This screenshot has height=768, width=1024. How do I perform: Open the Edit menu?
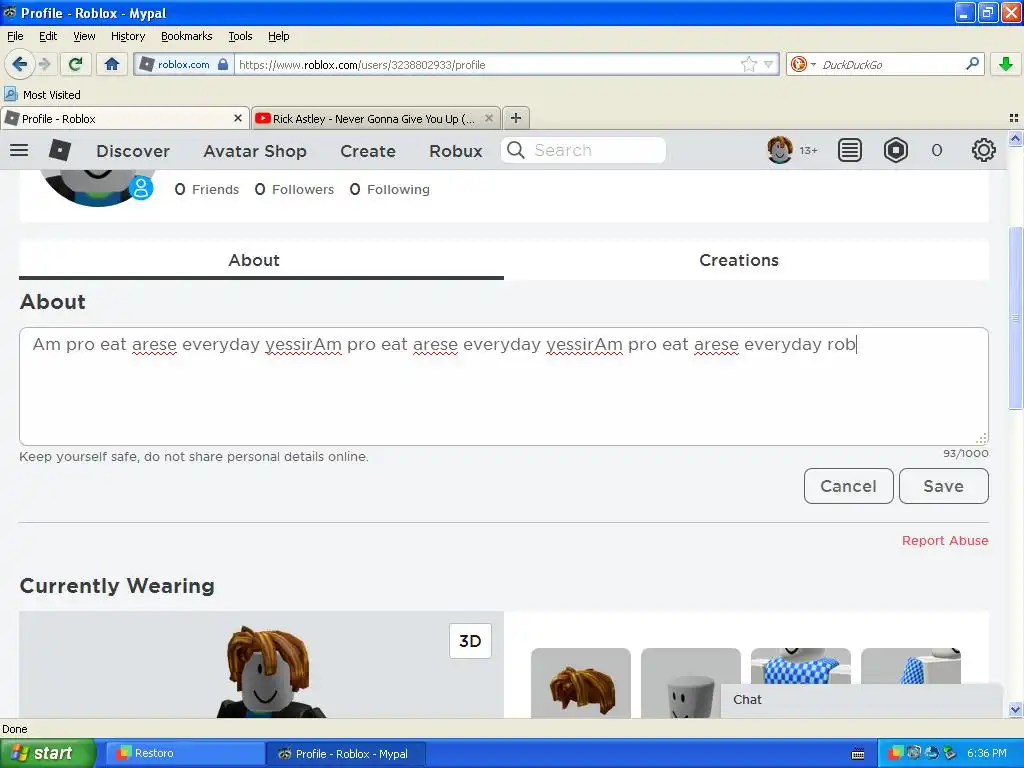coord(48,36)
